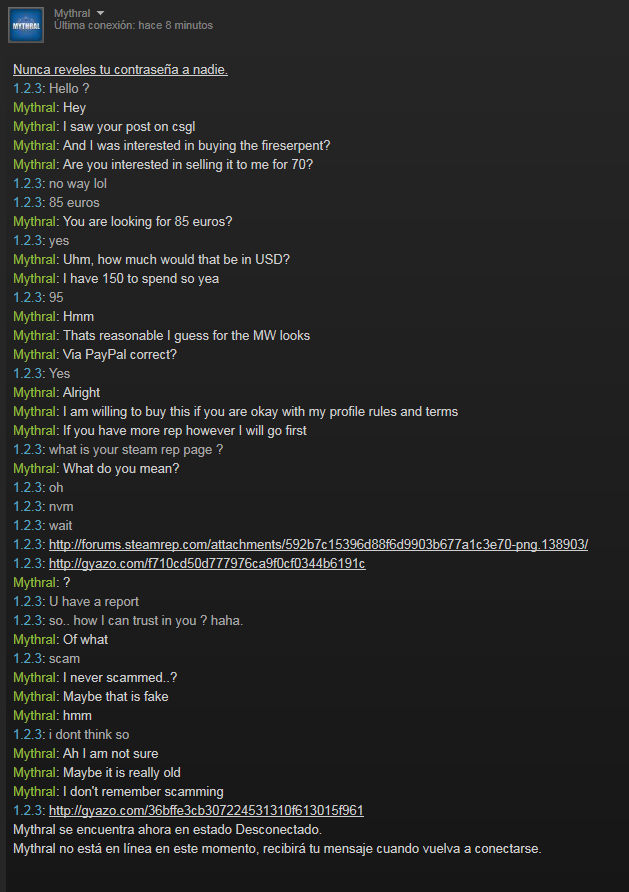
Task: Click the 'Desconectado' status notification line
Action: (x=167, y=829)
